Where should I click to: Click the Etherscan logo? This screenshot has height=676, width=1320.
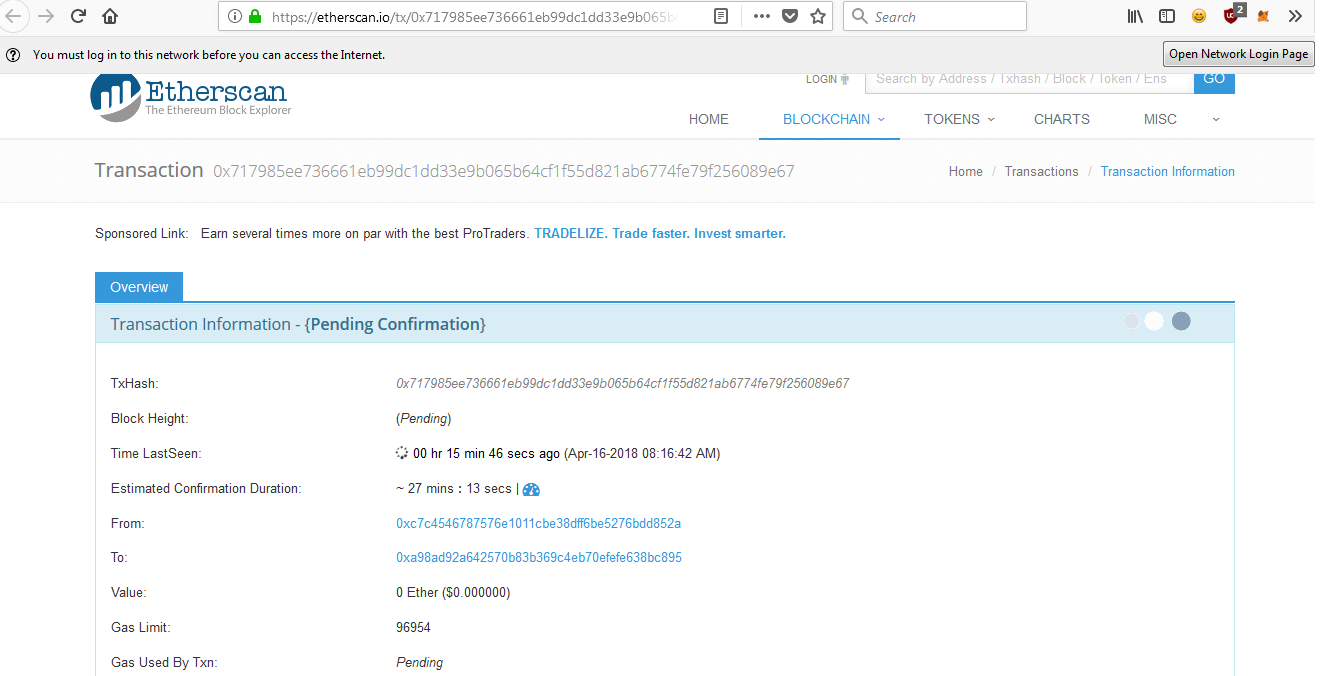click(190, 97)
